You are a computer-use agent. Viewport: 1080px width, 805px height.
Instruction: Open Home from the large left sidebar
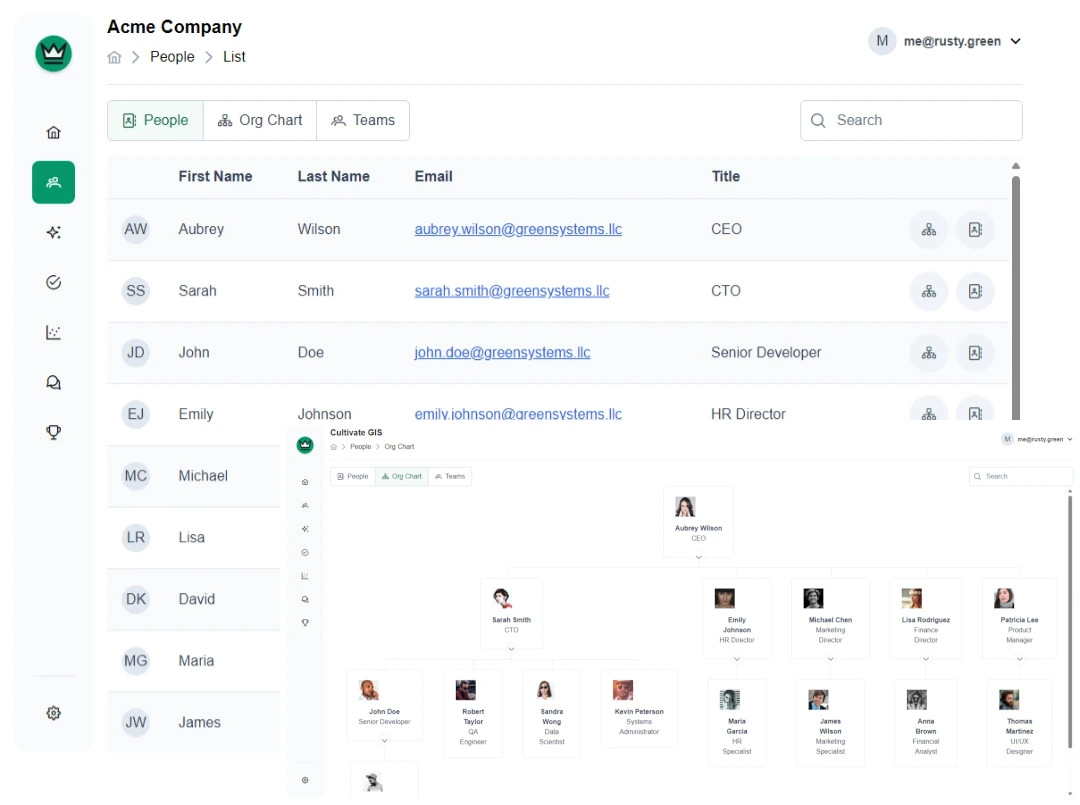coord(54,132)
